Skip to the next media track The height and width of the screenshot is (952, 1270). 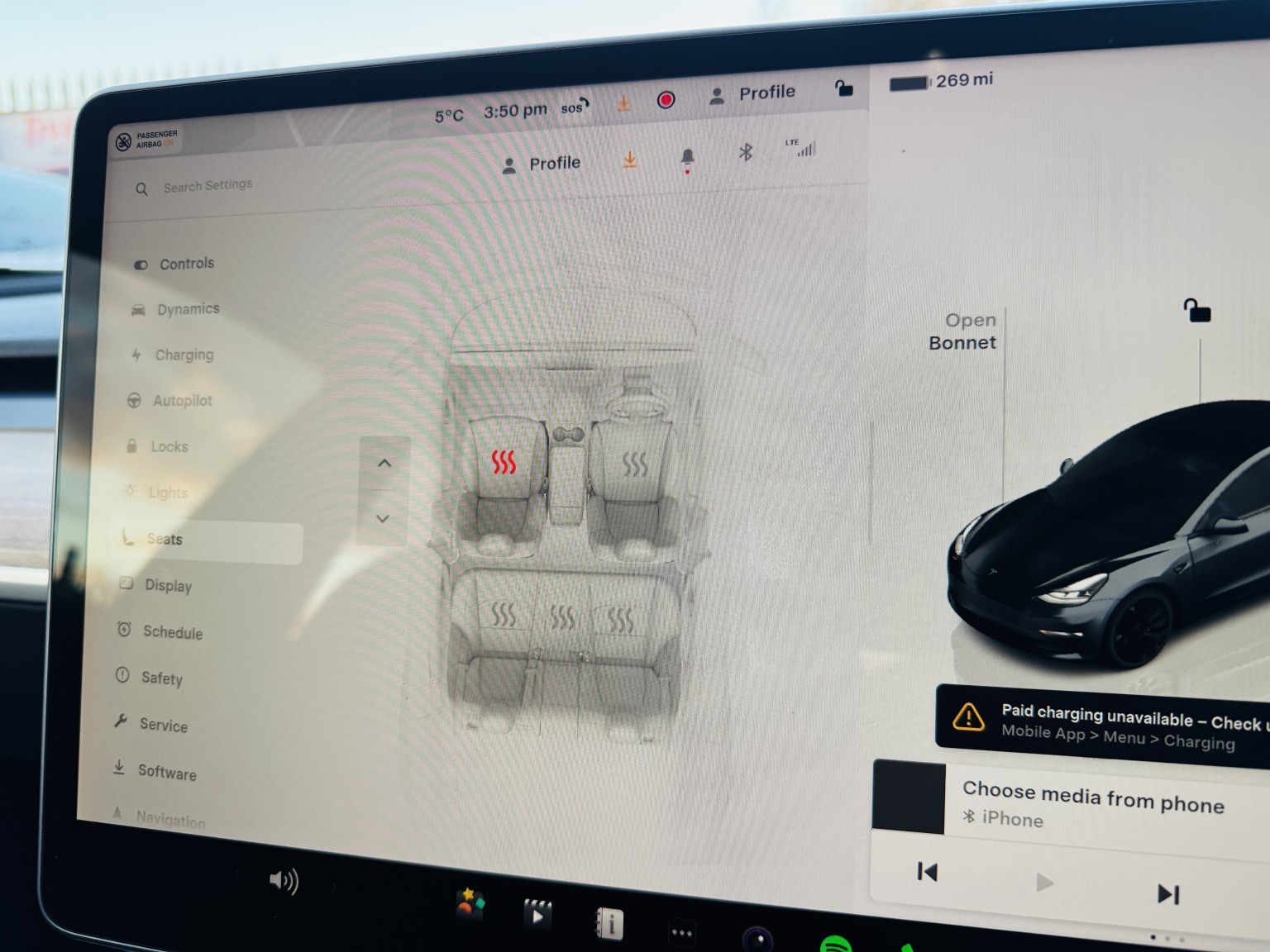click(1167, 894)
